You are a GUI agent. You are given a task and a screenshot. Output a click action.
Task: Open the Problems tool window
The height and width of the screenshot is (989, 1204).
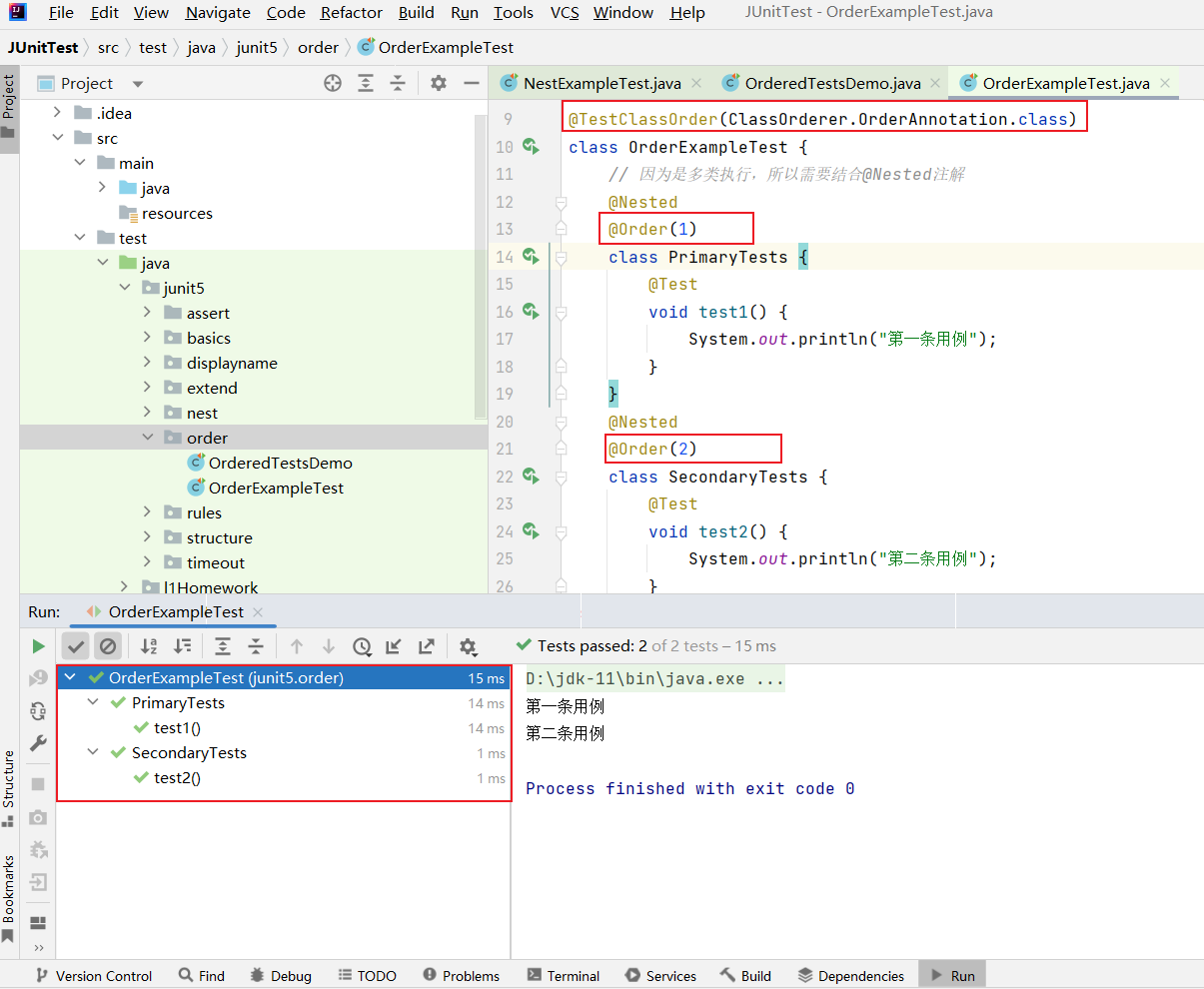tap(461, 976)
